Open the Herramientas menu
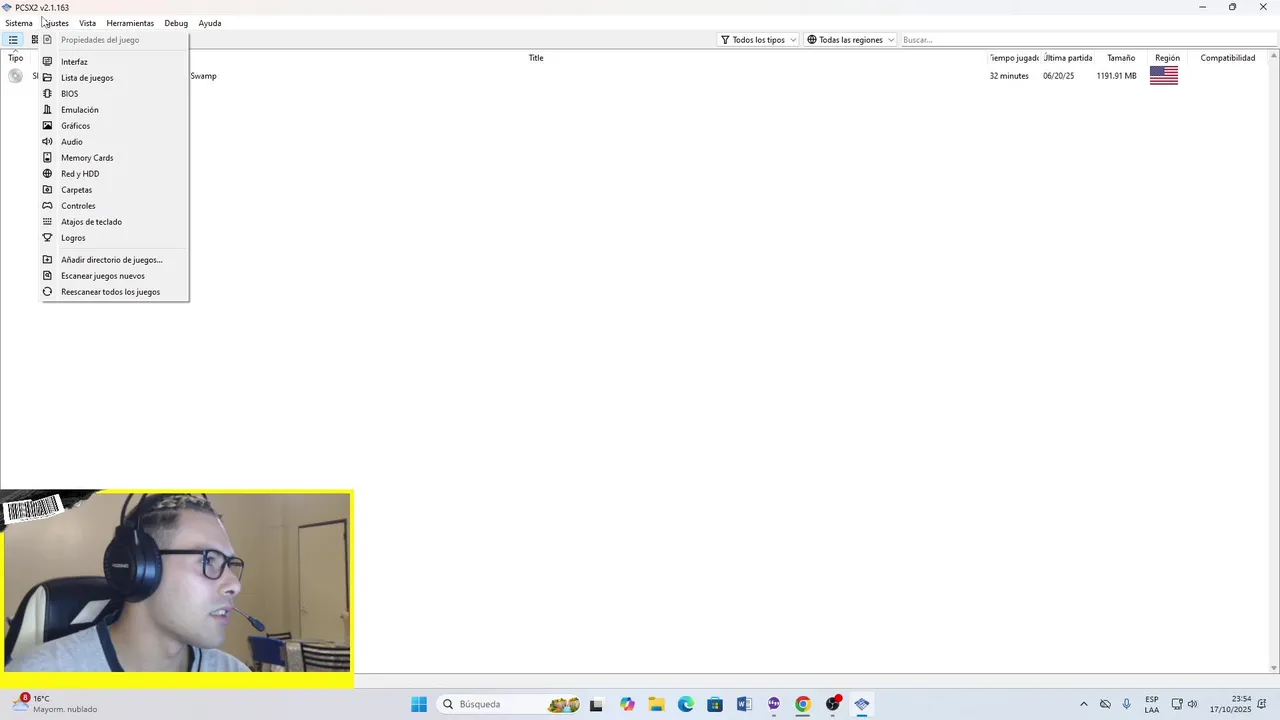 (130, 23)
